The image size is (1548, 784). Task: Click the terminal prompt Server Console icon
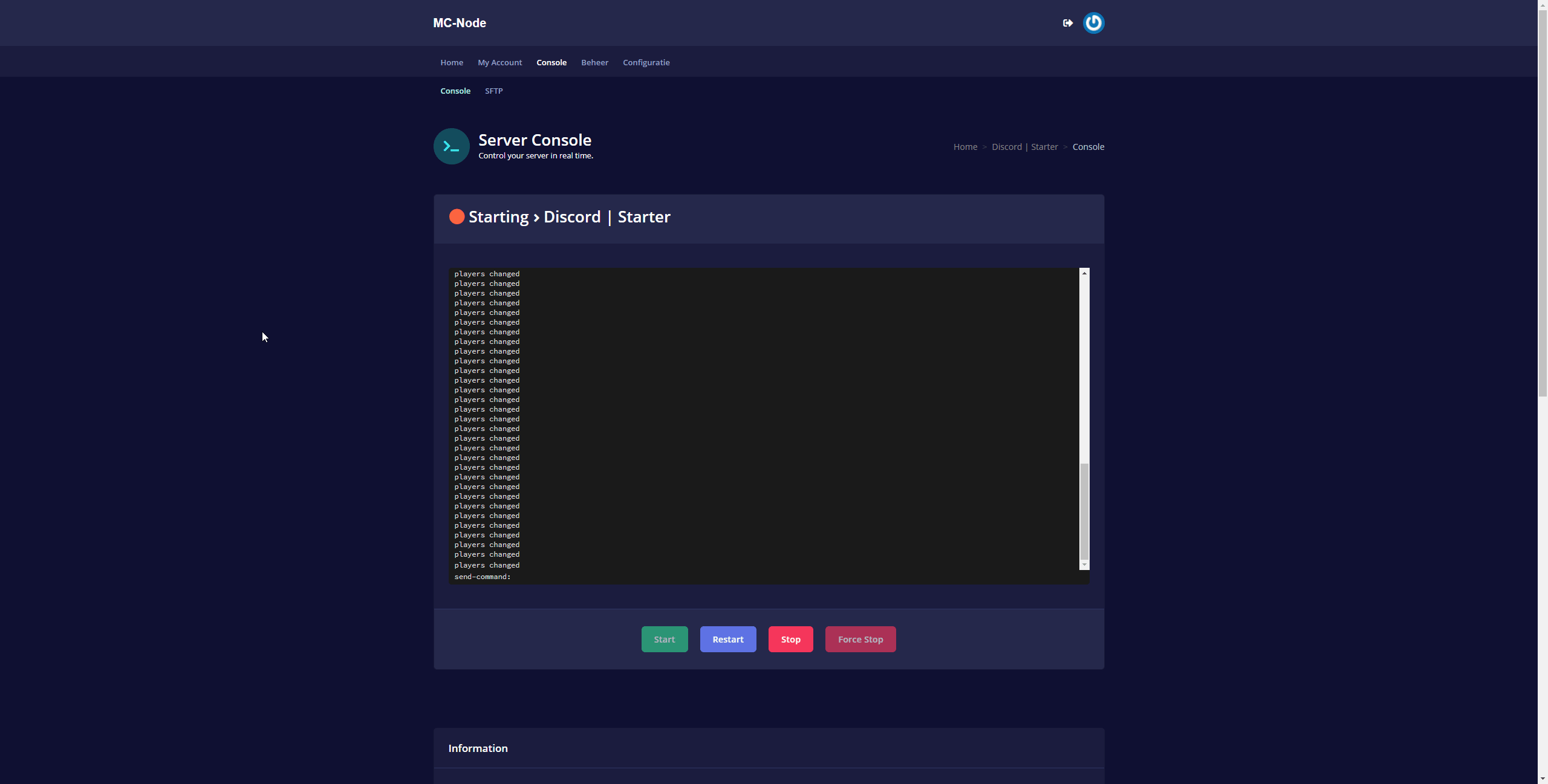[x=451, y=146]
